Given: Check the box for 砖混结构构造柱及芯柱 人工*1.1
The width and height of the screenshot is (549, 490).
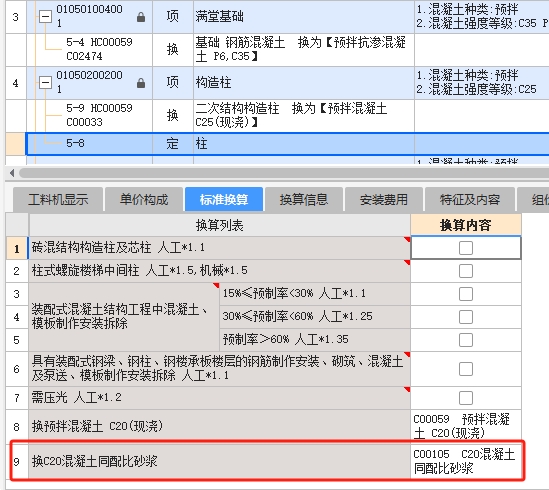Looking at the screenshot, I should tap(466, 248).
